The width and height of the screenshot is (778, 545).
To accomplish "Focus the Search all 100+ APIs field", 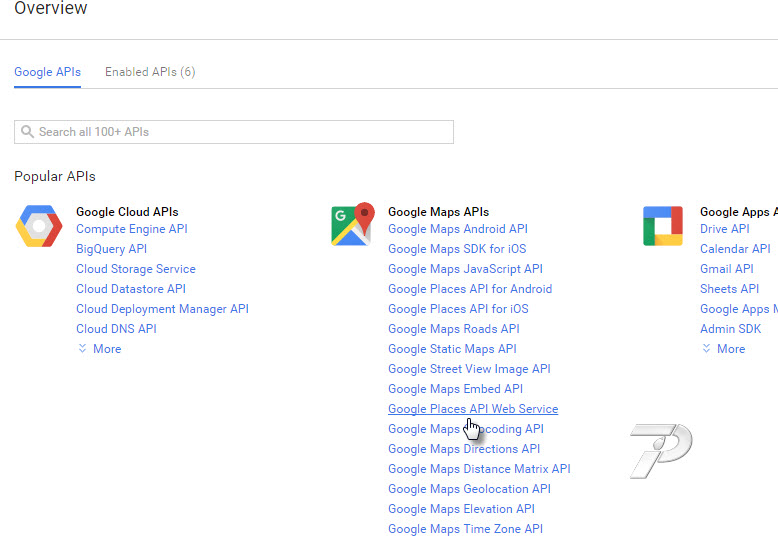I will coord(240,132).
